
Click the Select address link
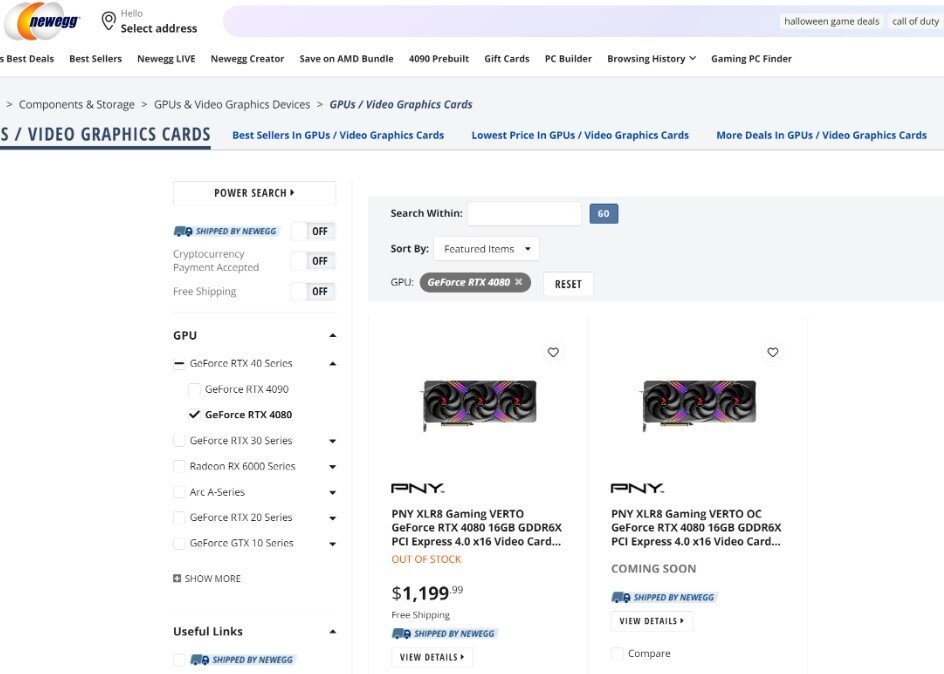tap(158, 28)
